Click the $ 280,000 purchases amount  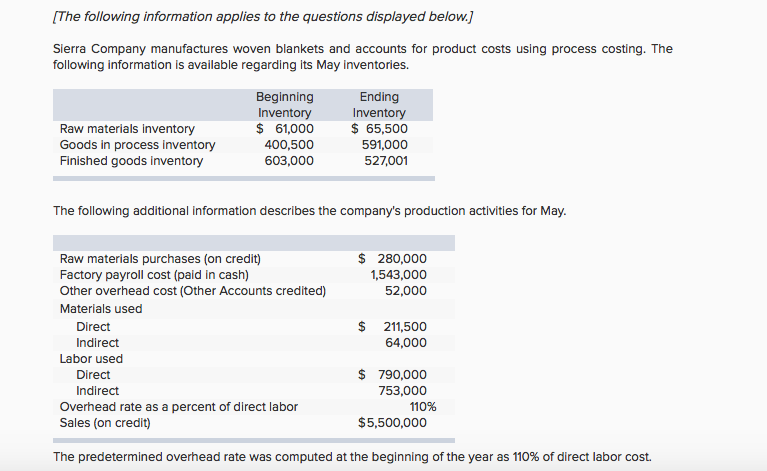(392, 259)
